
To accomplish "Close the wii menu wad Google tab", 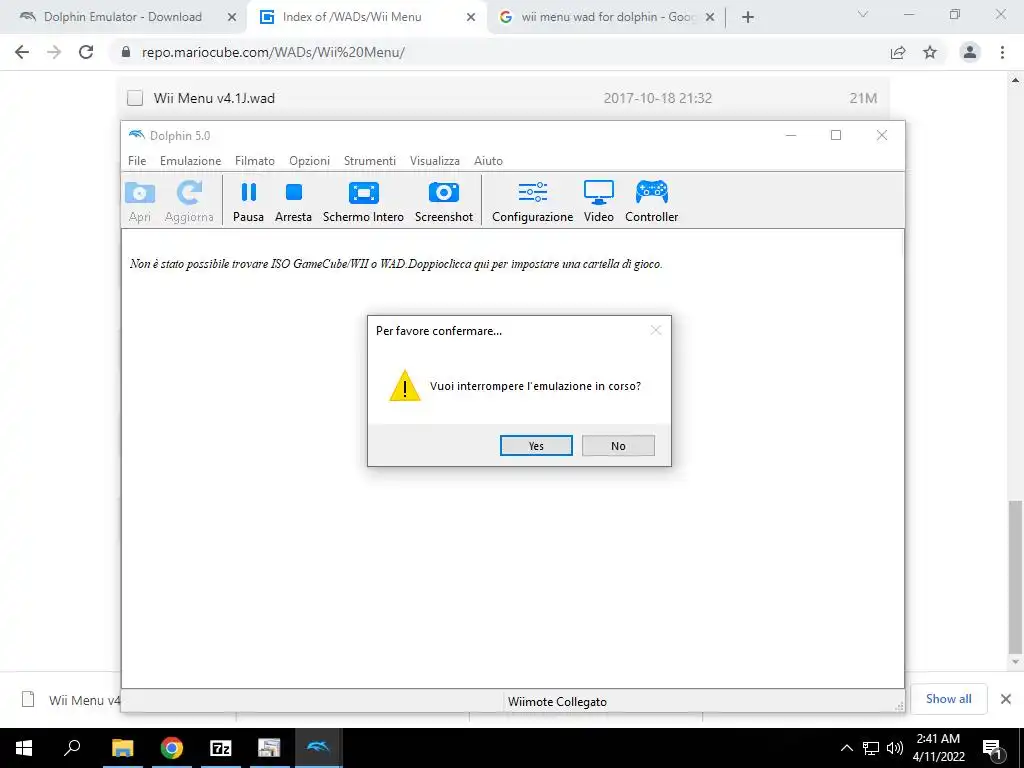I will click(x=711, y=18).
